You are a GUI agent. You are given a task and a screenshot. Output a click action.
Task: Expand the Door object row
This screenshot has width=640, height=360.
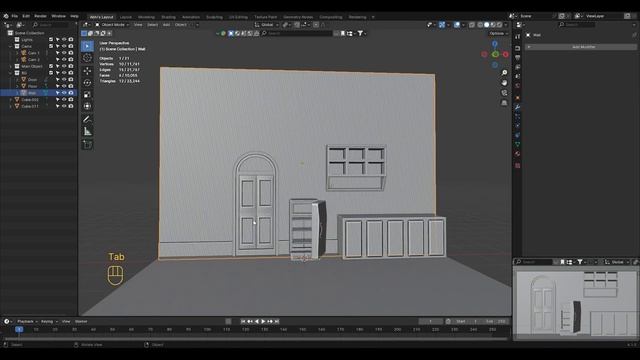[x=17, y=80]
